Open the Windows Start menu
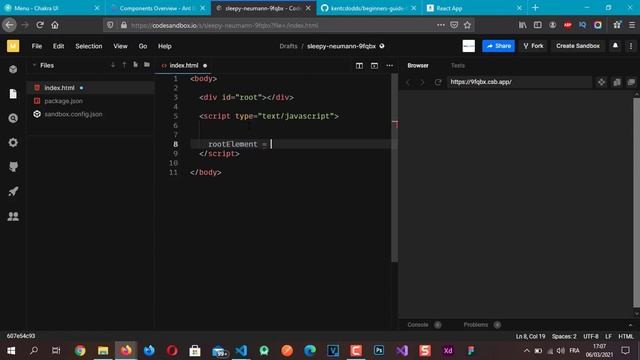This screenshot has width=640, height=360. (x=11, y=351)
